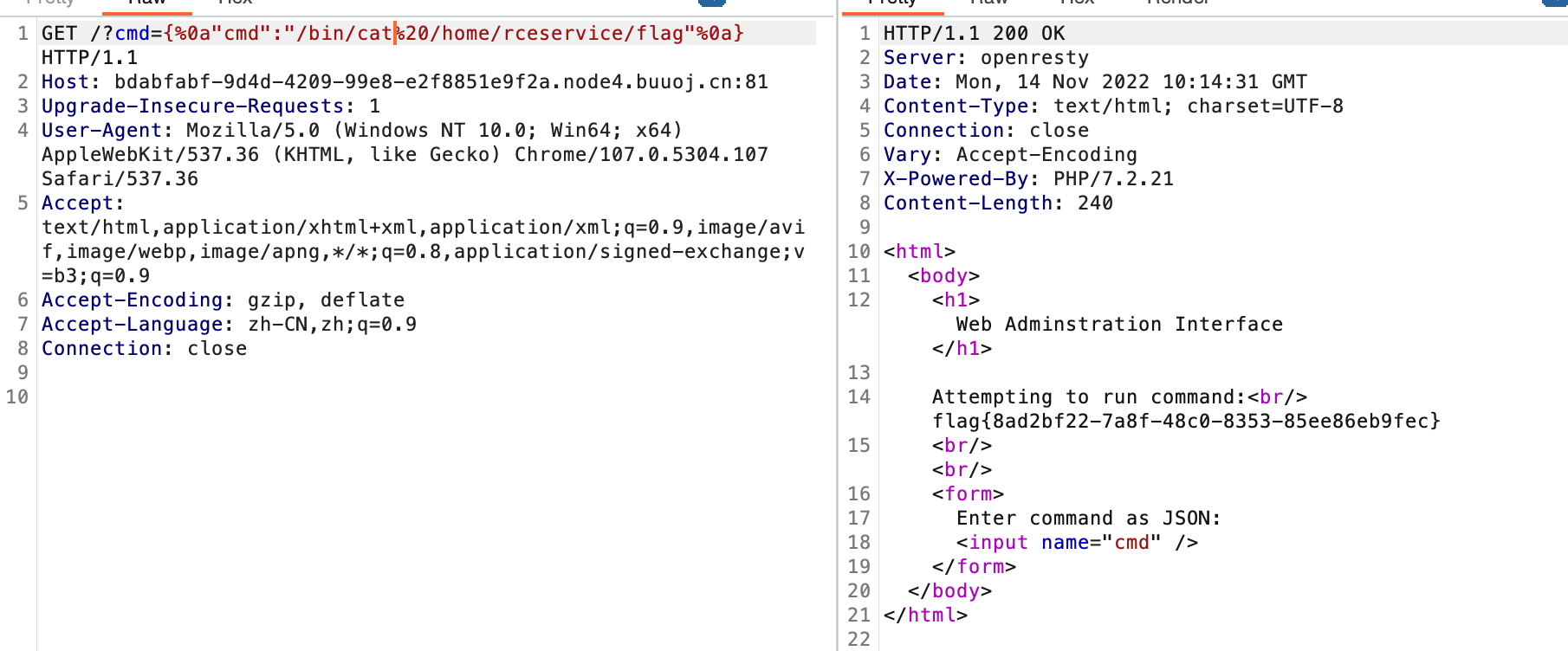Click the '240' content length value
Image resolution: width=1568 pixels, height=651 pixels.
1095,203
